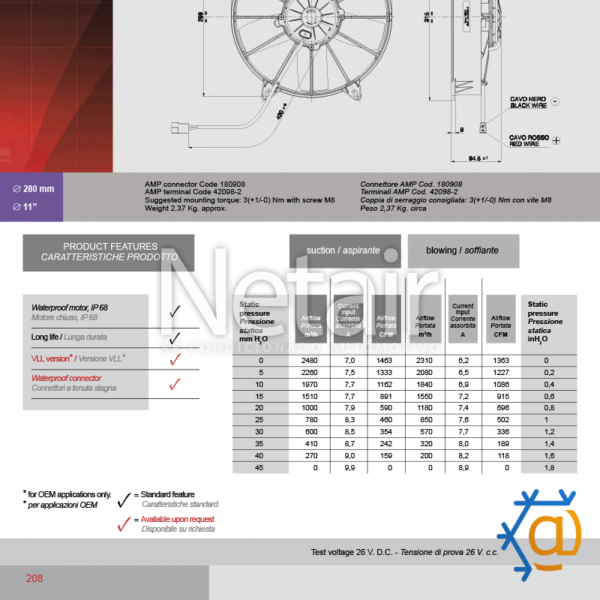Select the blowing / soffiante tab
This screenshot has height=600, width=600.
(462, 250)
